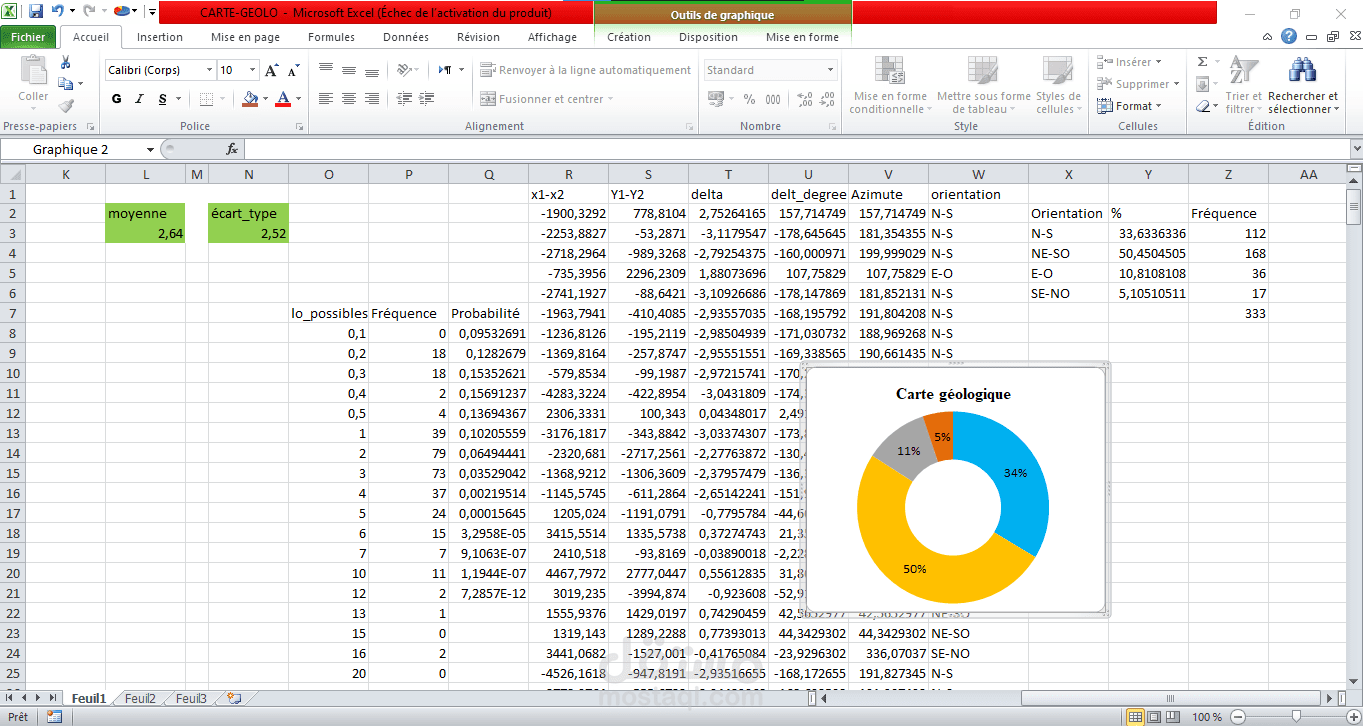The image size is (1363, 726).
Task: Click the decrease indent icon
Action: pyautogui.click(x=402, y=99)
